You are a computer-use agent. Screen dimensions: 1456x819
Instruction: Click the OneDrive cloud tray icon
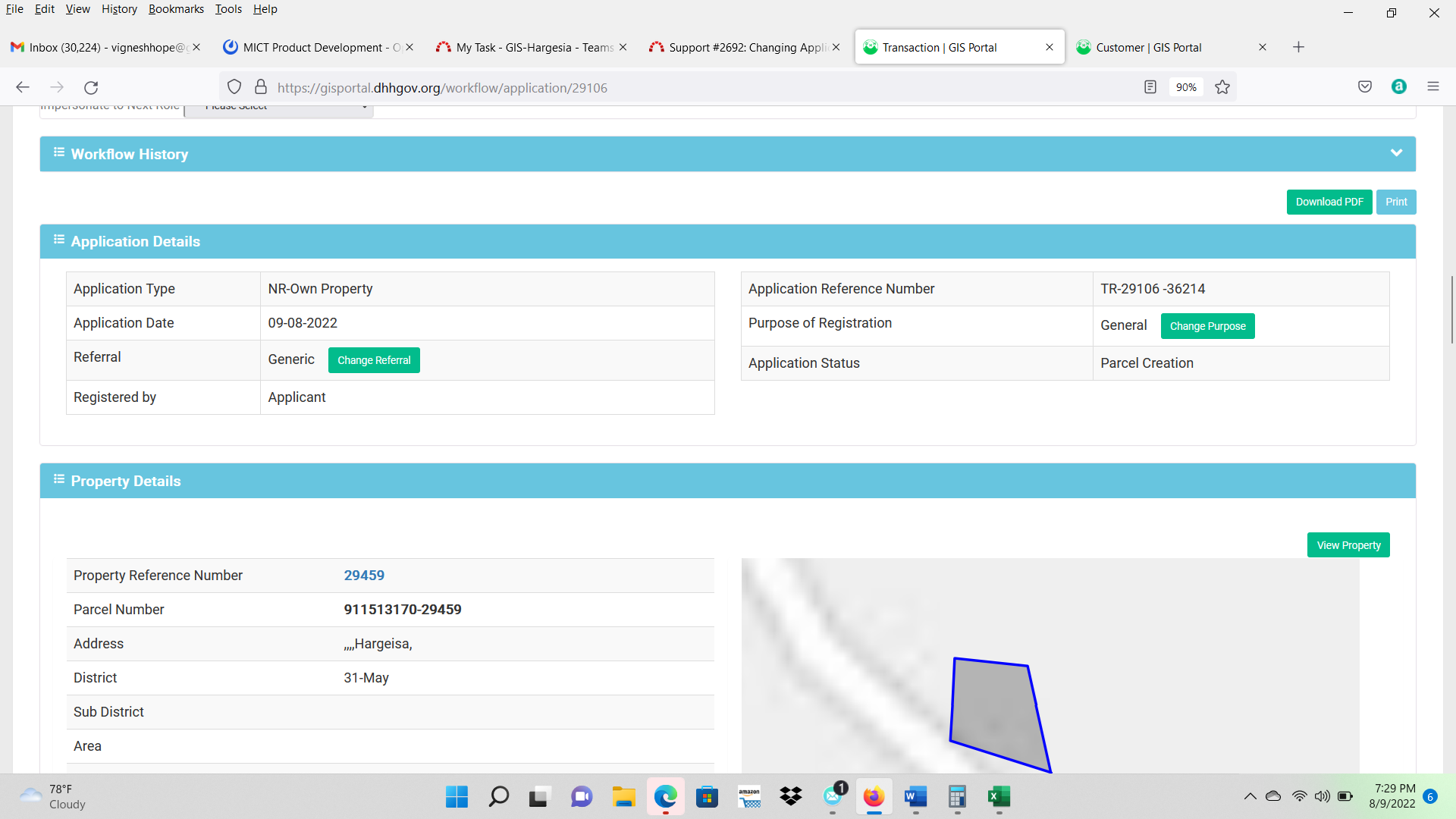tap(1273, 796)
